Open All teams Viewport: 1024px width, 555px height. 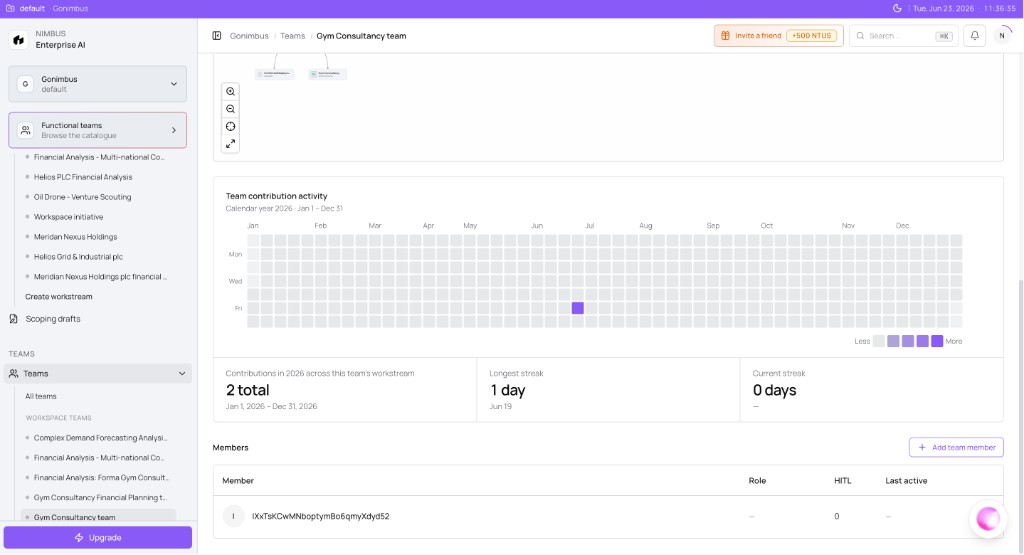(x=40, y=396)
